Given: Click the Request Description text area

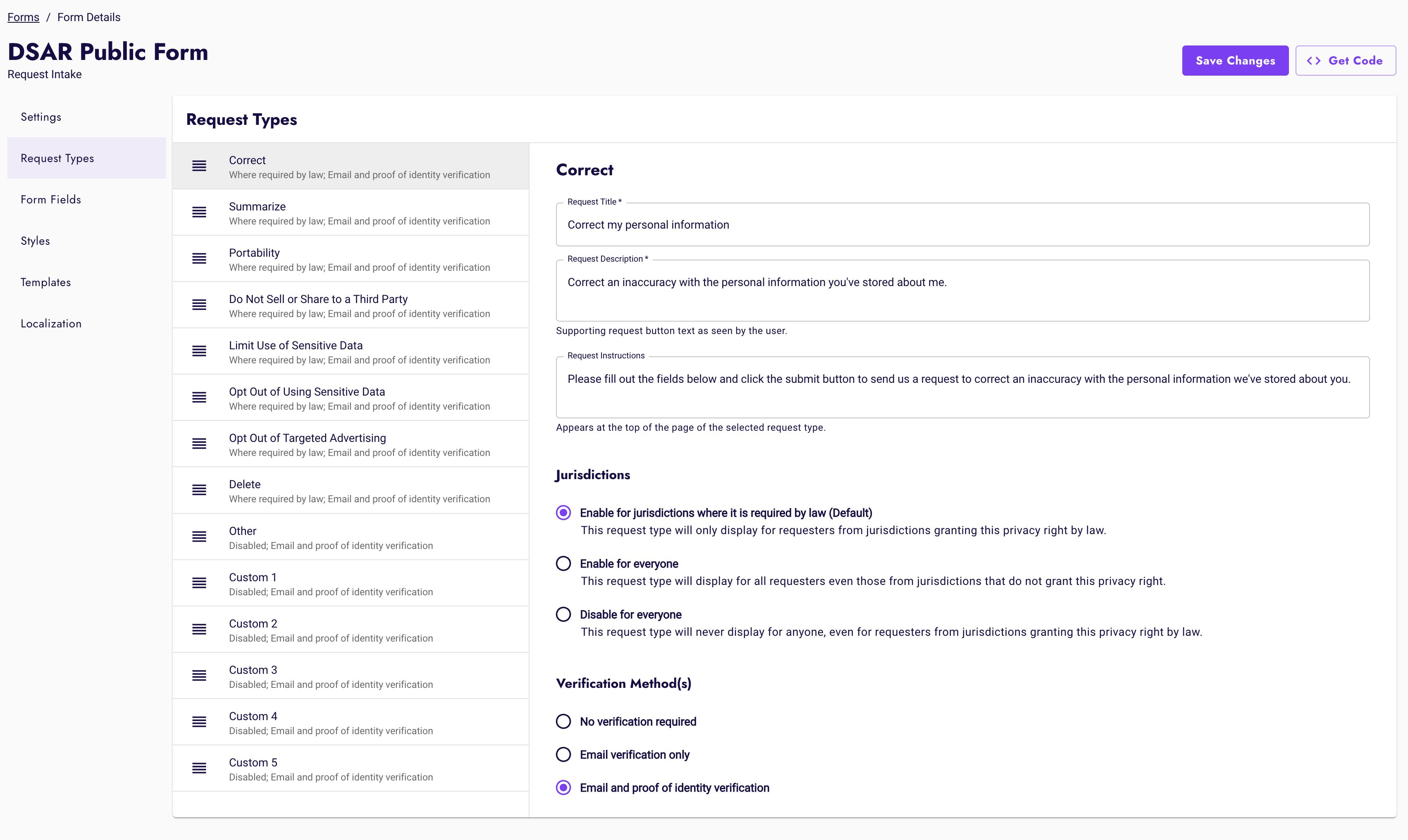Looking at the screenshot, I should click(963, 290).
